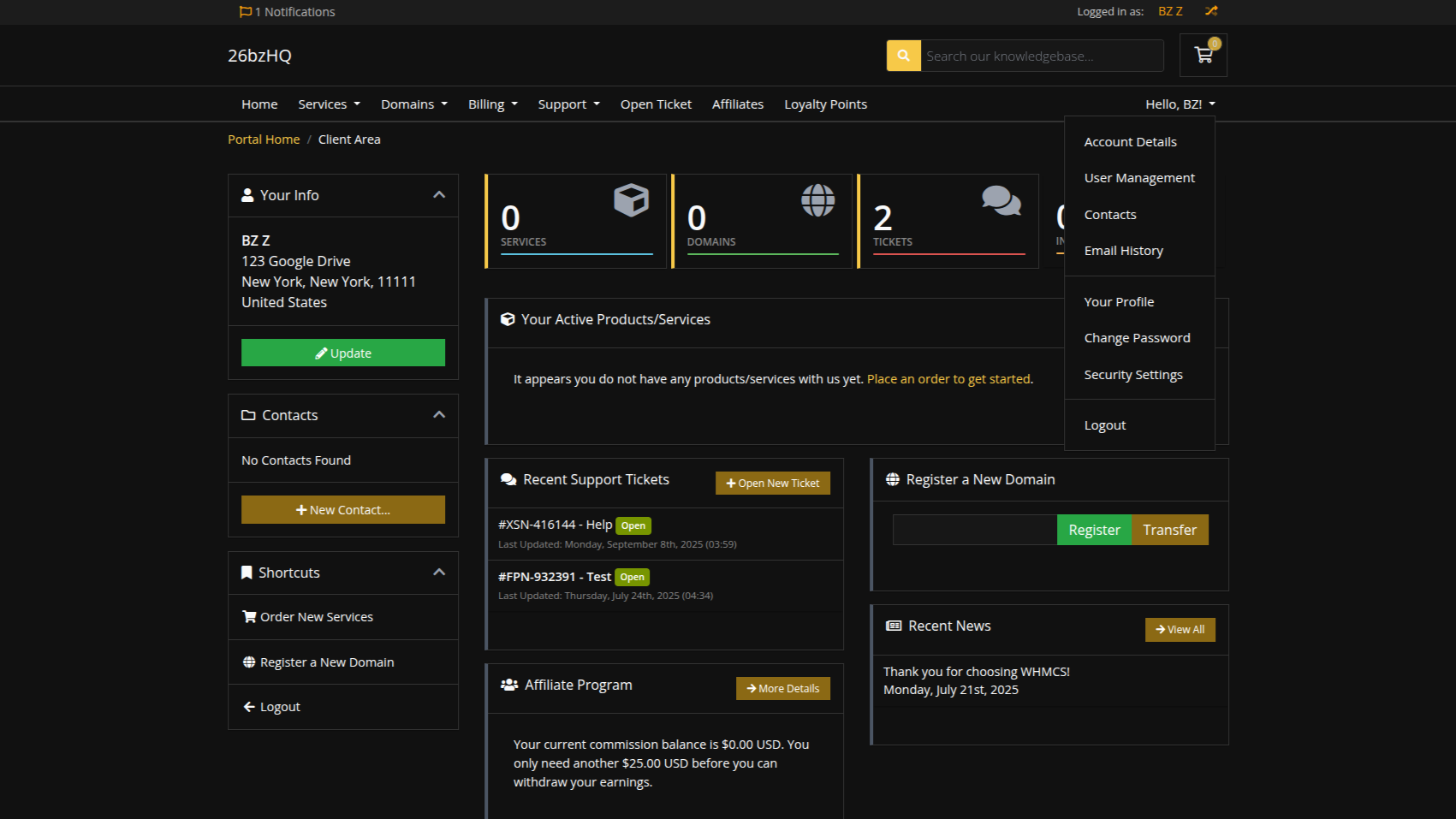Click the Open New Ticket button
Image resolution: width=1456 pixels, height=819 pixels.
pos(772,484)
